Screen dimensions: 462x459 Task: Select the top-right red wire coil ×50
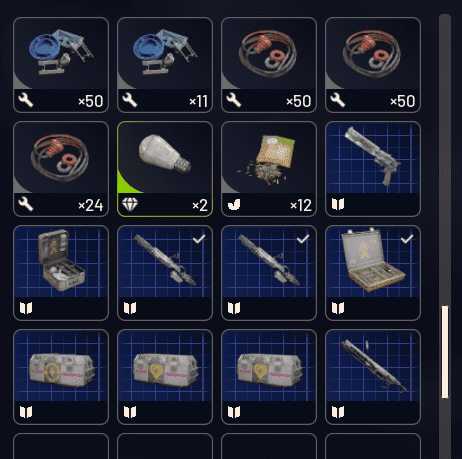coord(373,65)
